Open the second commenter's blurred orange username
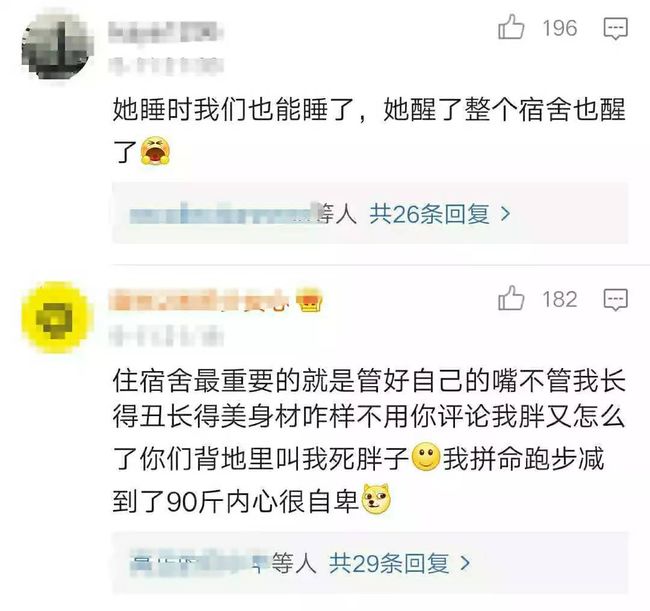650x611 pixels. [x=201, y=300]
